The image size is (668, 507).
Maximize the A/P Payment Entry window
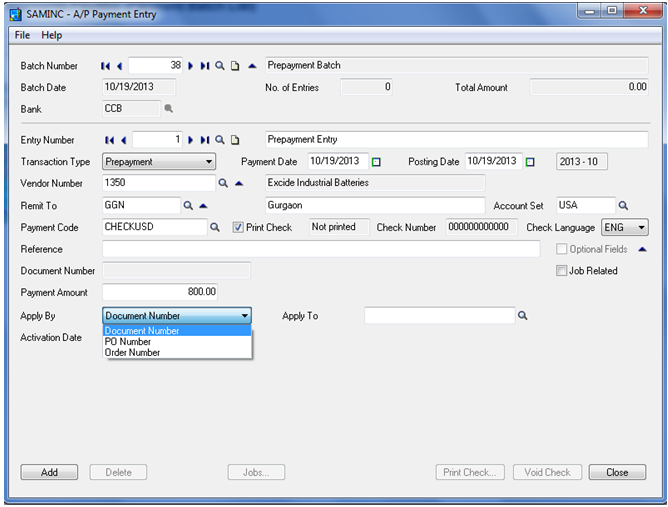coord(612,10)
